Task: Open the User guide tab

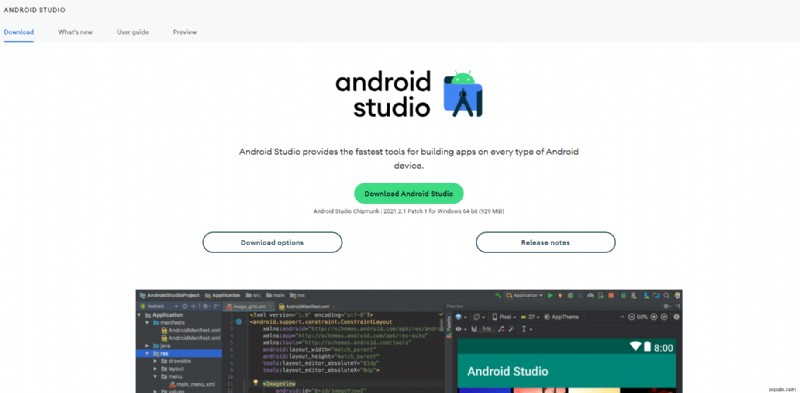Action: pos(133,32)
